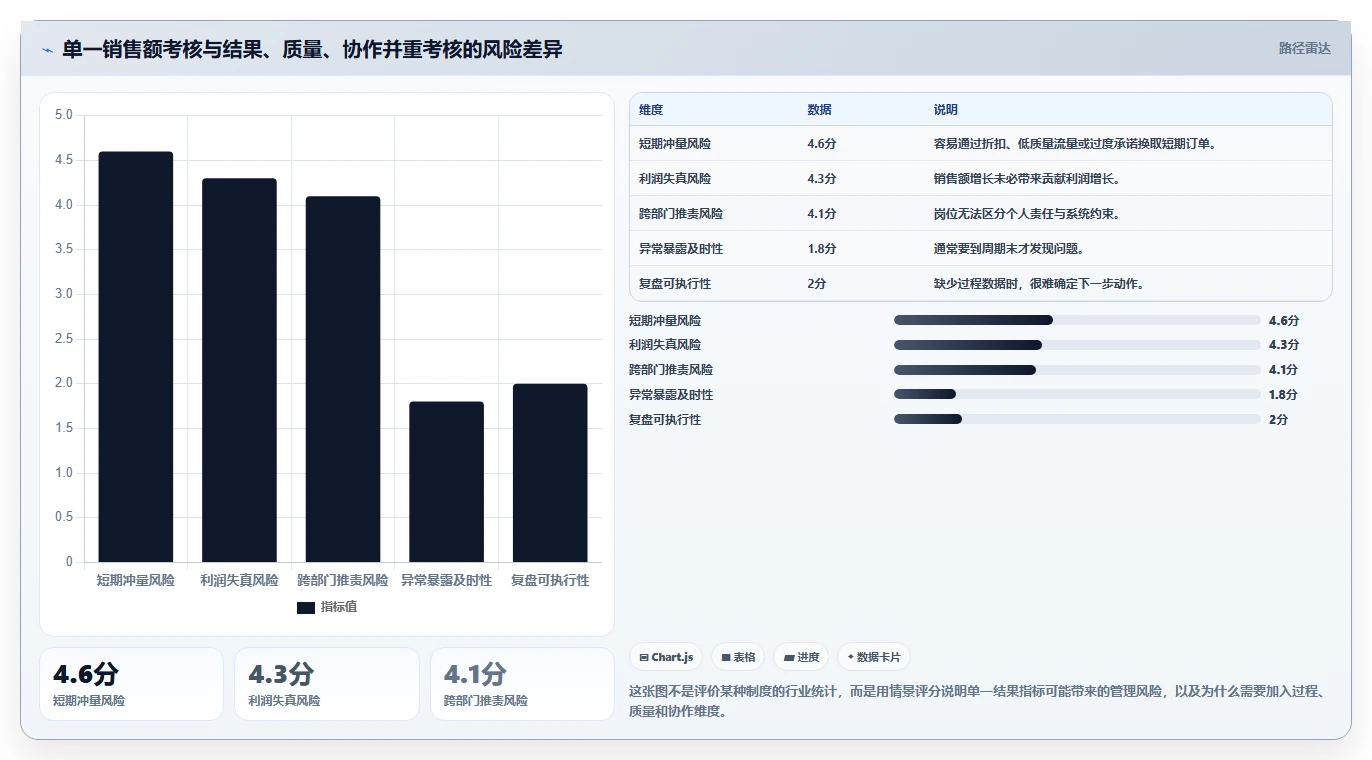Click the 异常暴露及时性 label in the progress list
The height and width of the screenshot is (760, 1372).
point(671,395)
